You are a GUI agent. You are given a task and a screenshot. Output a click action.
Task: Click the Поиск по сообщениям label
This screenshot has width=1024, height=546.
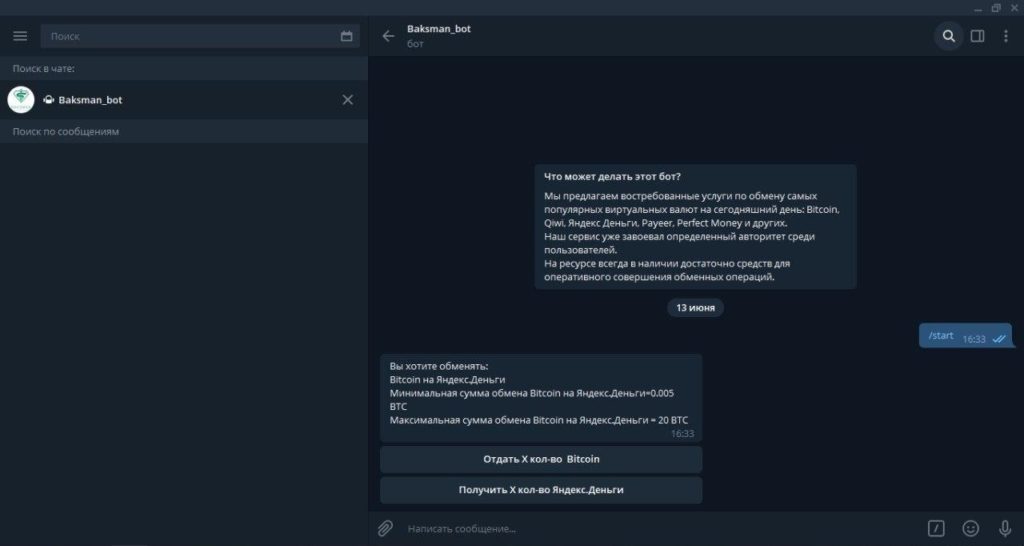coord(66,131)
